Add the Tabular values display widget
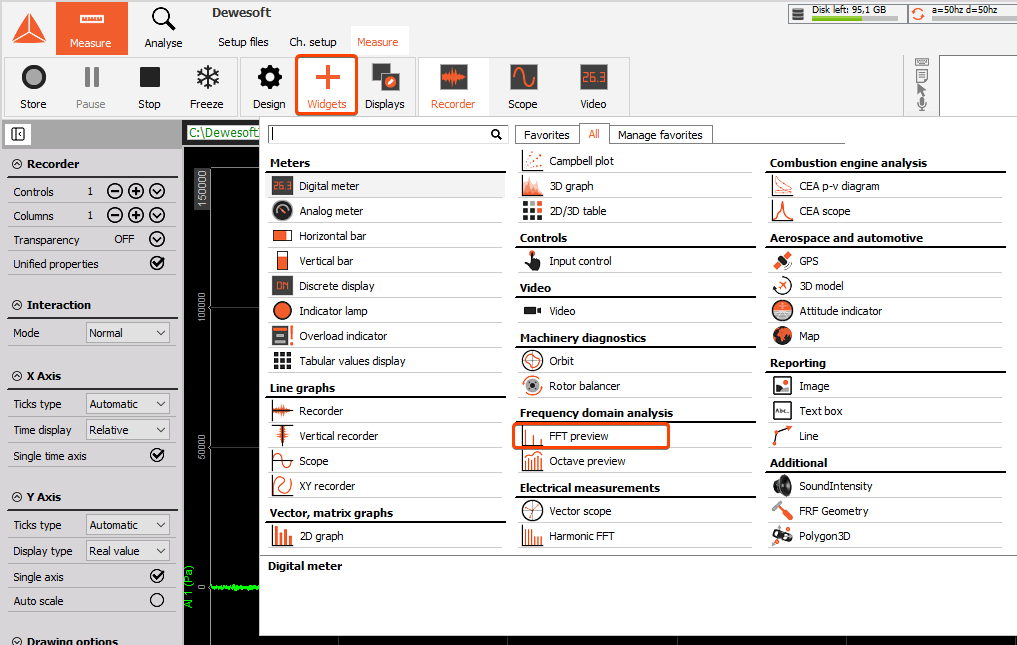 pyautogui.click(x=385, y=361)
